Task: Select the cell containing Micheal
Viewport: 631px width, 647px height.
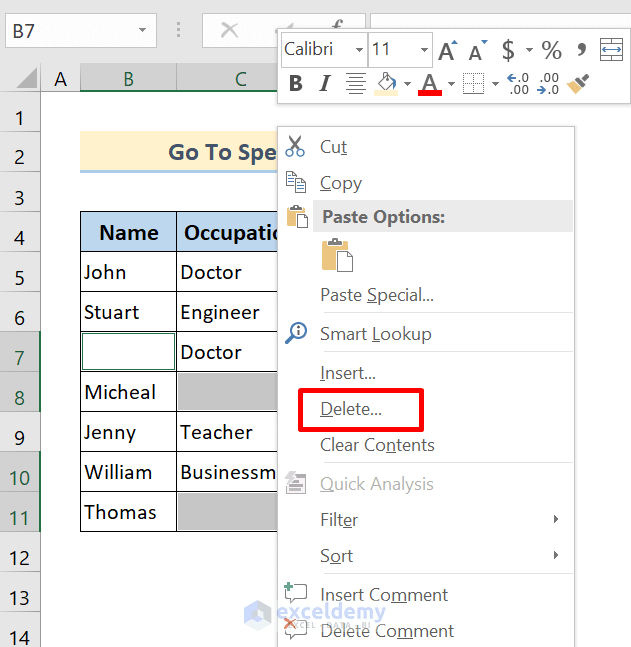Action: point(128,392)
